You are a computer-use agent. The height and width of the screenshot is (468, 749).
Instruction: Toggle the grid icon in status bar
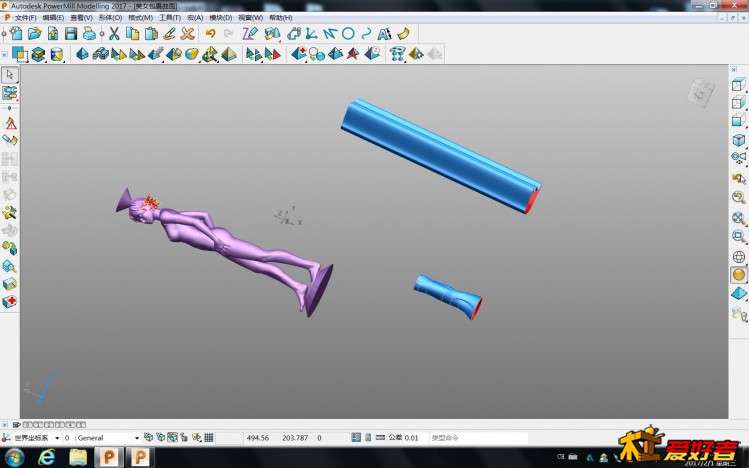[209, 437]
